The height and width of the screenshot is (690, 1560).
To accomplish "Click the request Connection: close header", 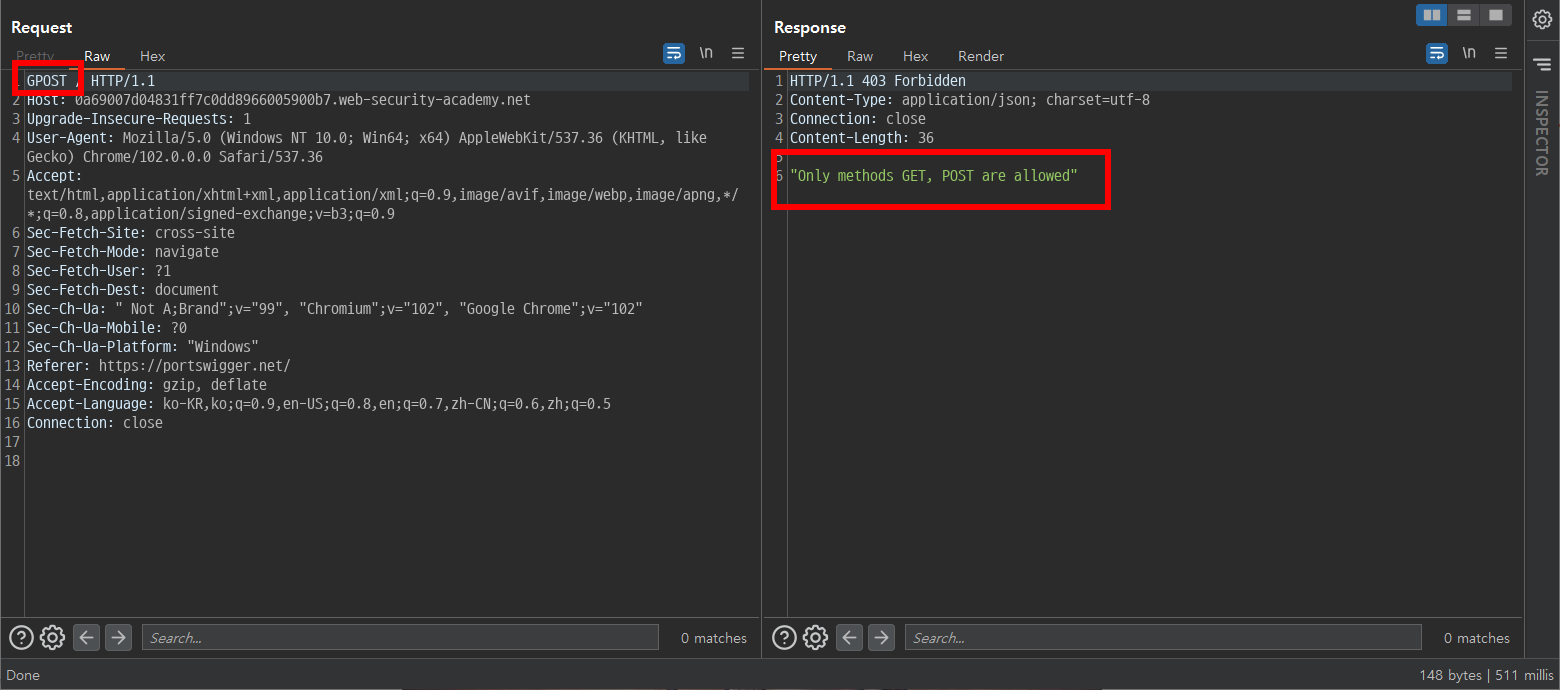I will [95, 423].
